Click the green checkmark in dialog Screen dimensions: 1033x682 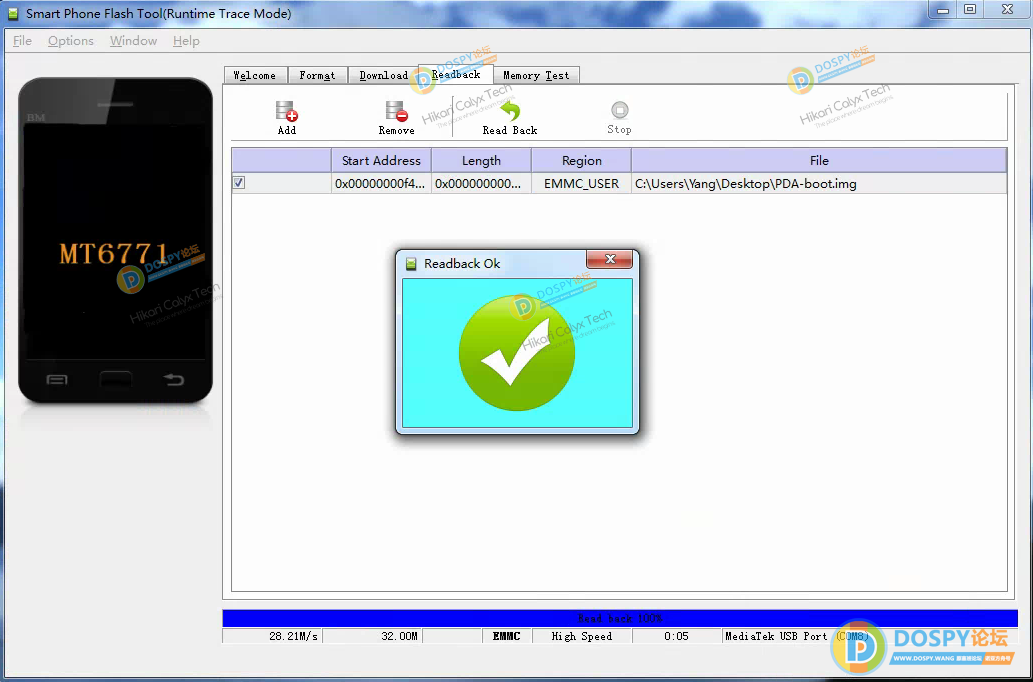(516, 352)
